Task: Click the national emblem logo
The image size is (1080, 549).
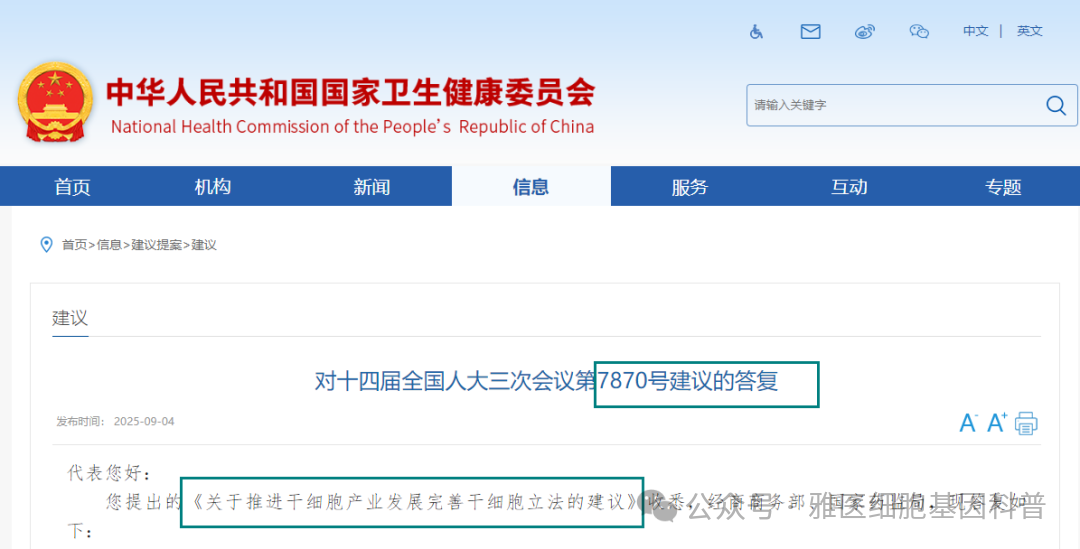Action: point(55,105)
